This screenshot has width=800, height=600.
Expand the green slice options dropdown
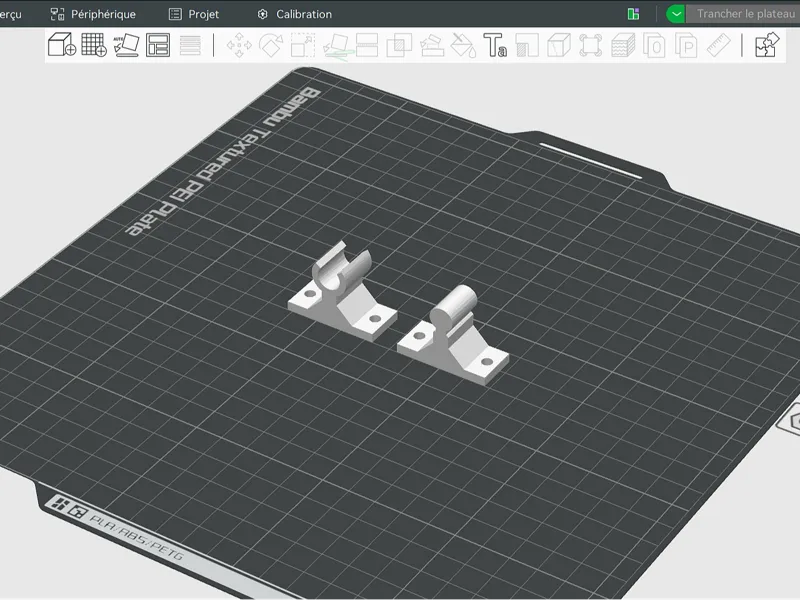676,14
